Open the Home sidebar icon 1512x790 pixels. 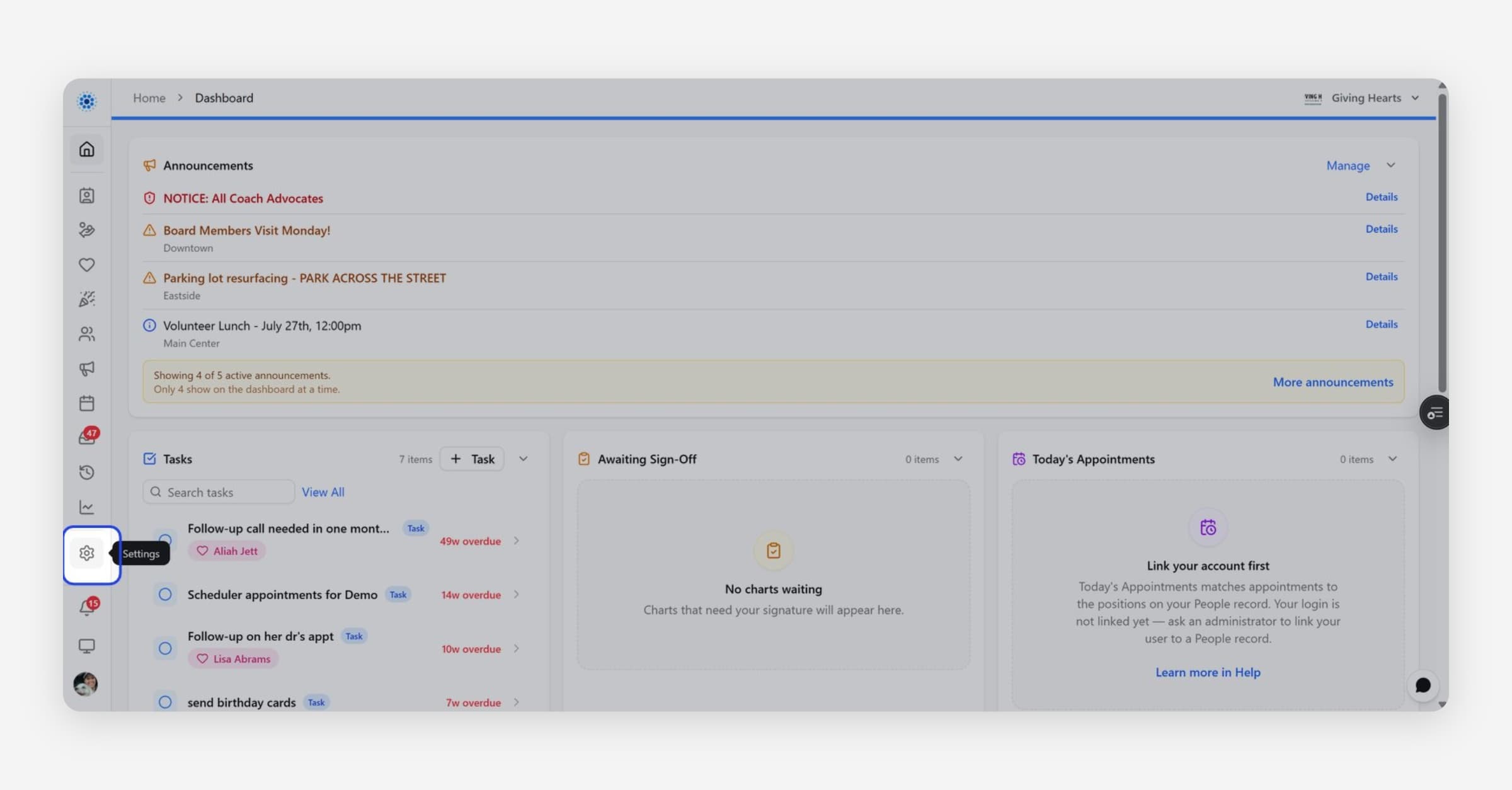(x=86, y=149)
